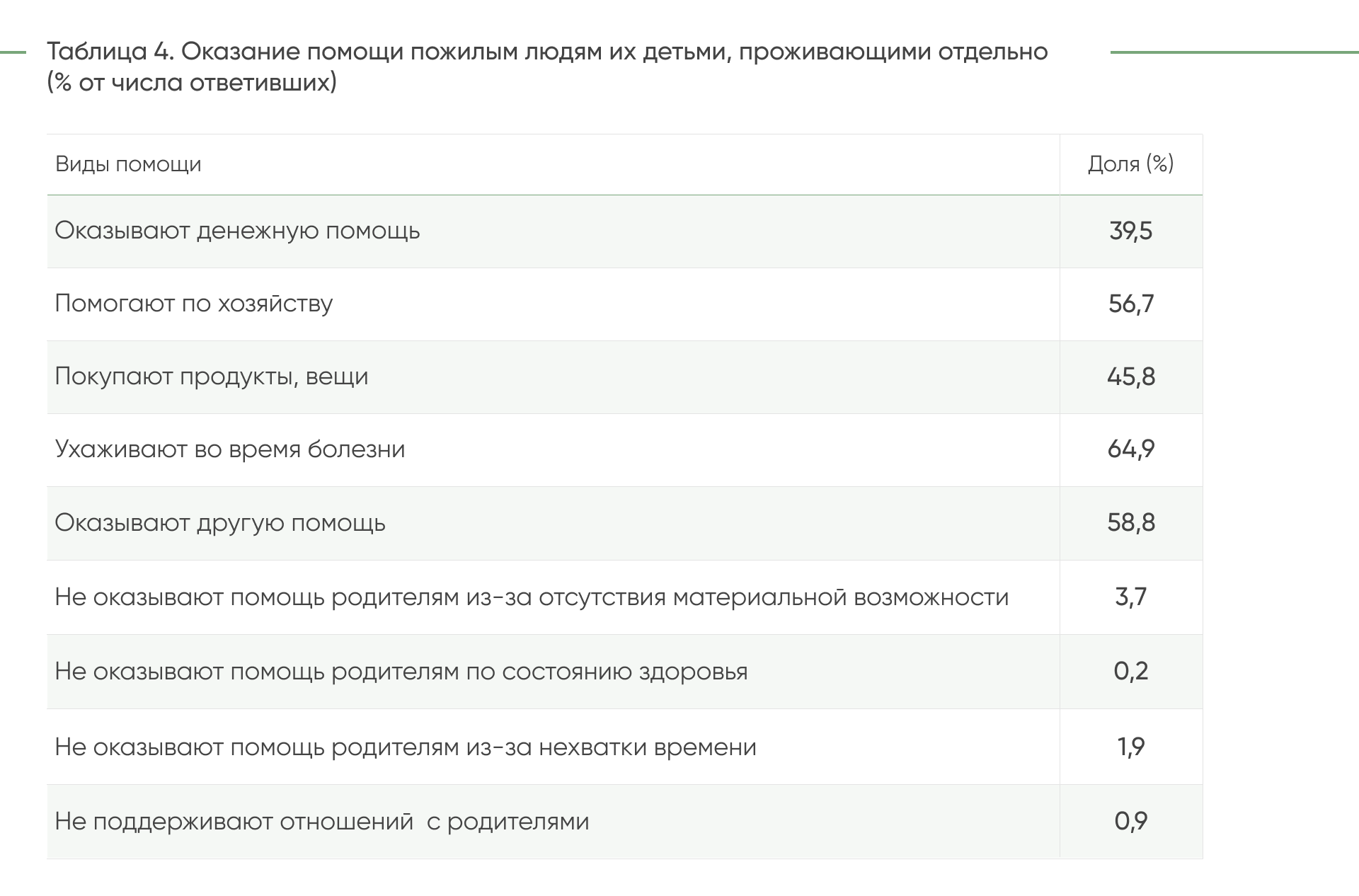This screenshot has width=1359, height=896.
Task: Select the 'Виды помощи' column header
Action: pyautogui.click(x=128, y=164)
